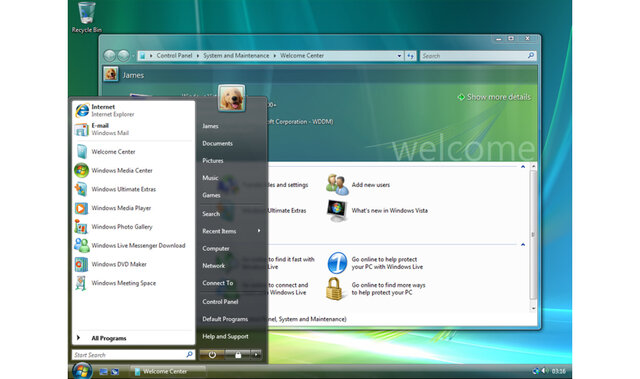This screenshot has width=640, height=379.
Task: Start Windows Media Player
Action: tap(133, 208)
